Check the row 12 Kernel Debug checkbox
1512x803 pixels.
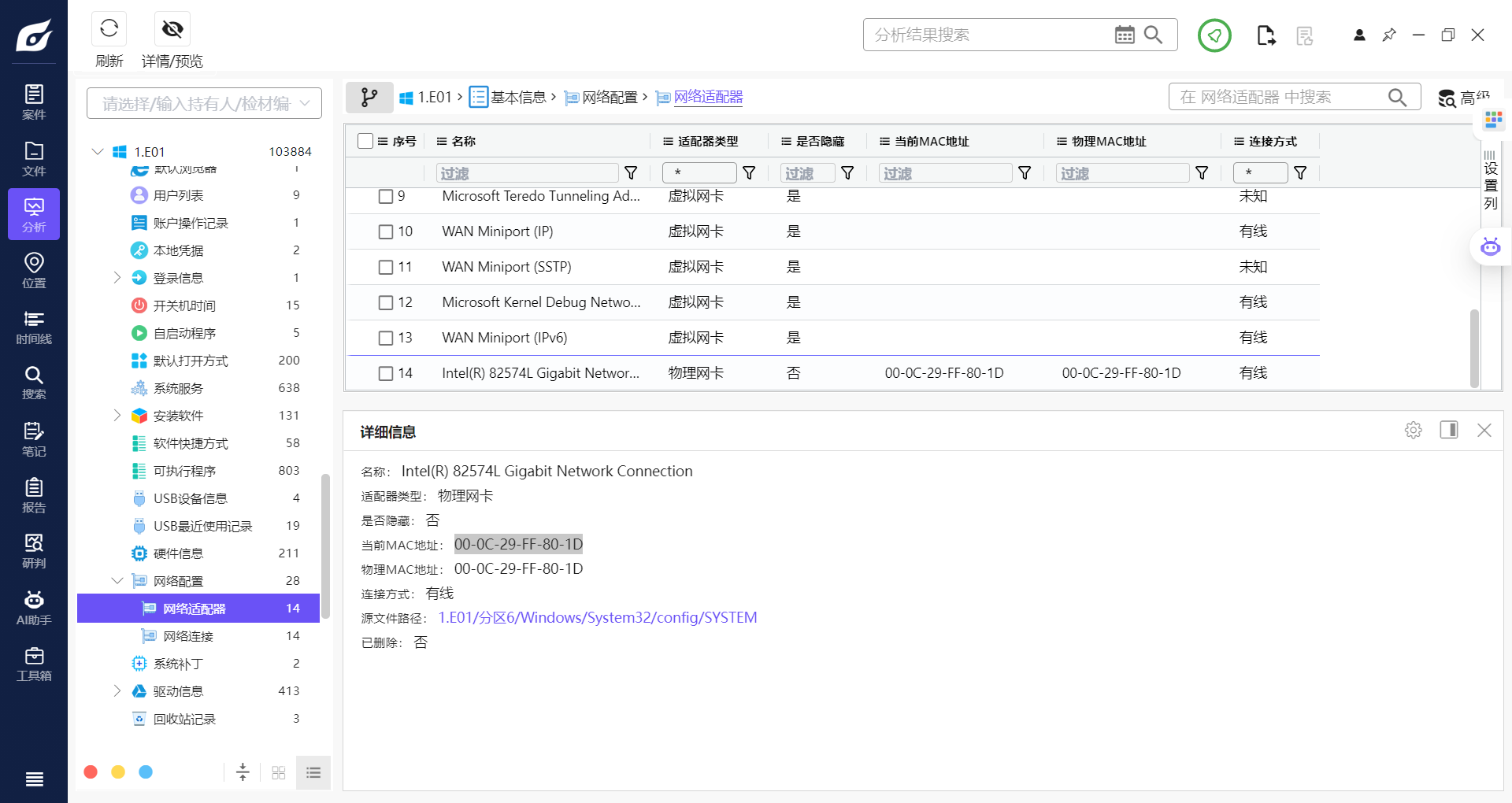386,302
